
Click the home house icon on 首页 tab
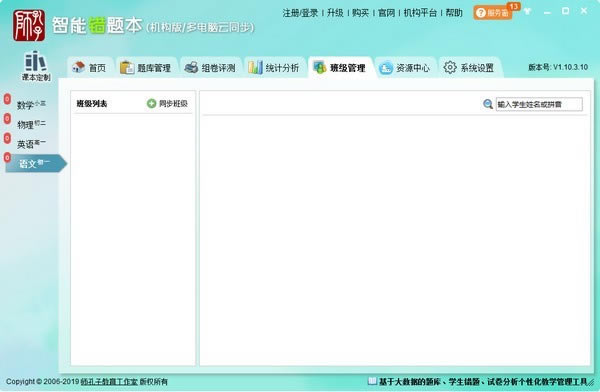tap(78, 67)
